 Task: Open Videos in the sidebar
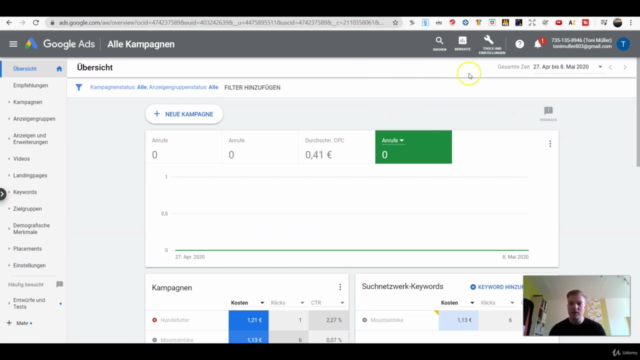click(x=21, y=159)
